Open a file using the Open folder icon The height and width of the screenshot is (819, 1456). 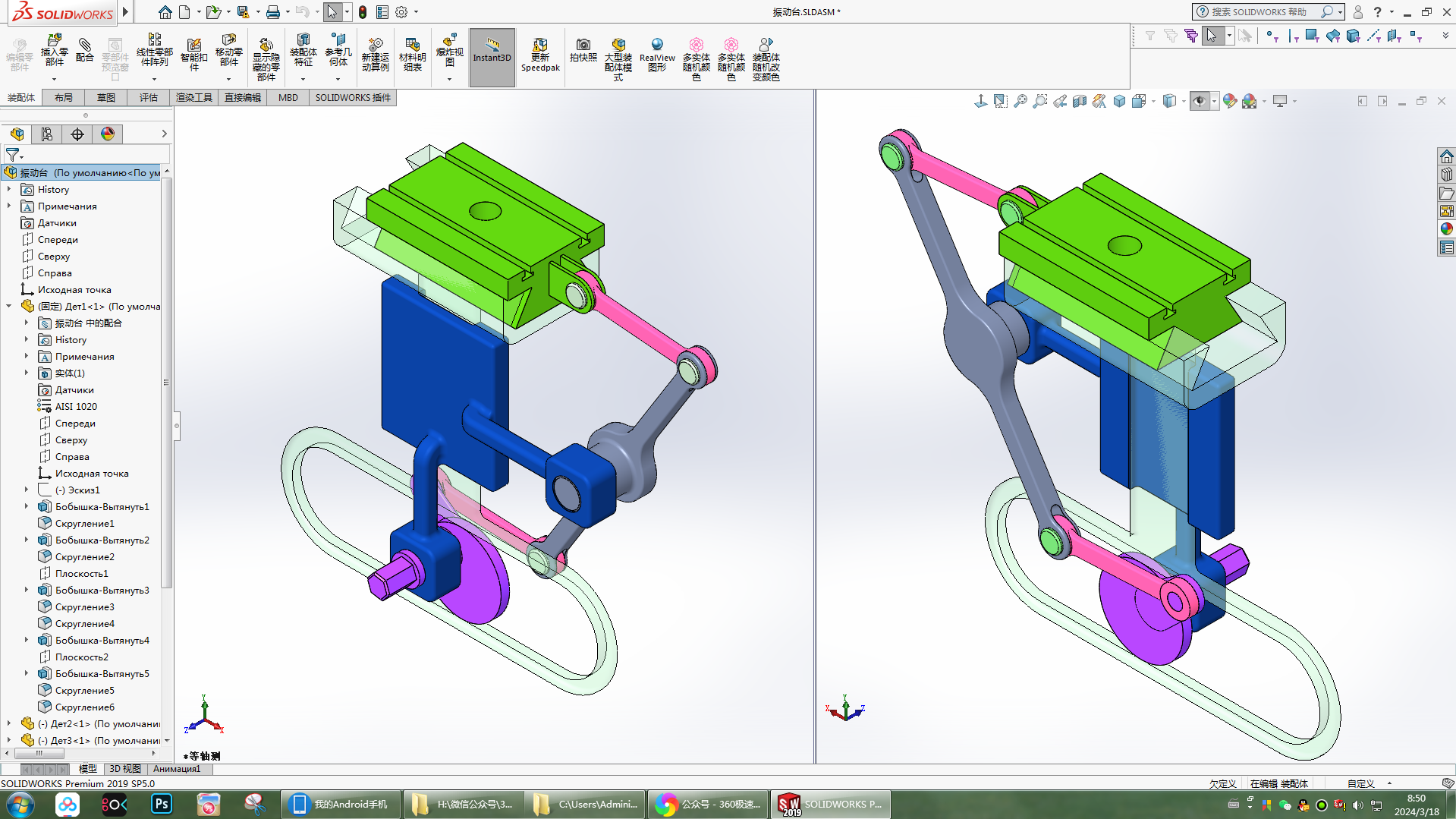(213, 12)
